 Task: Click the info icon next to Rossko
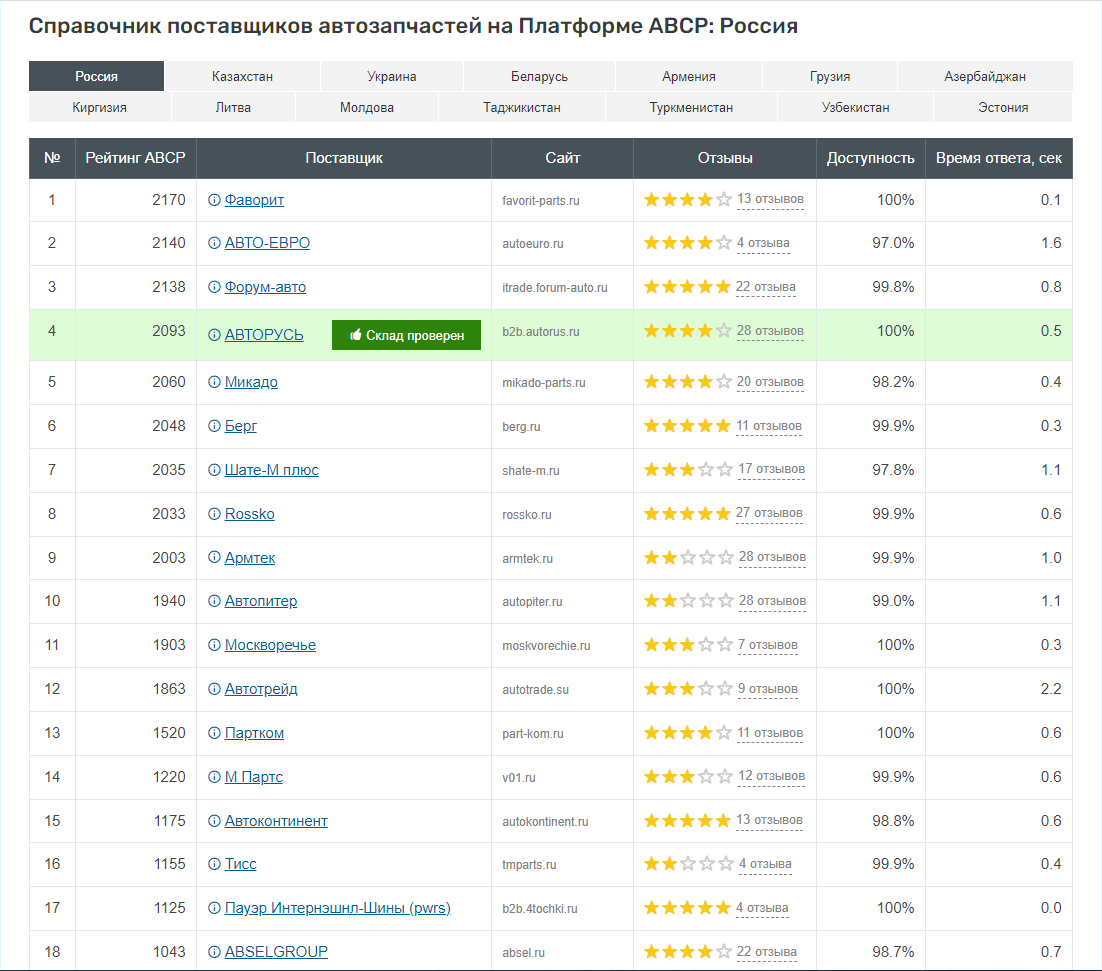(214, 514)
